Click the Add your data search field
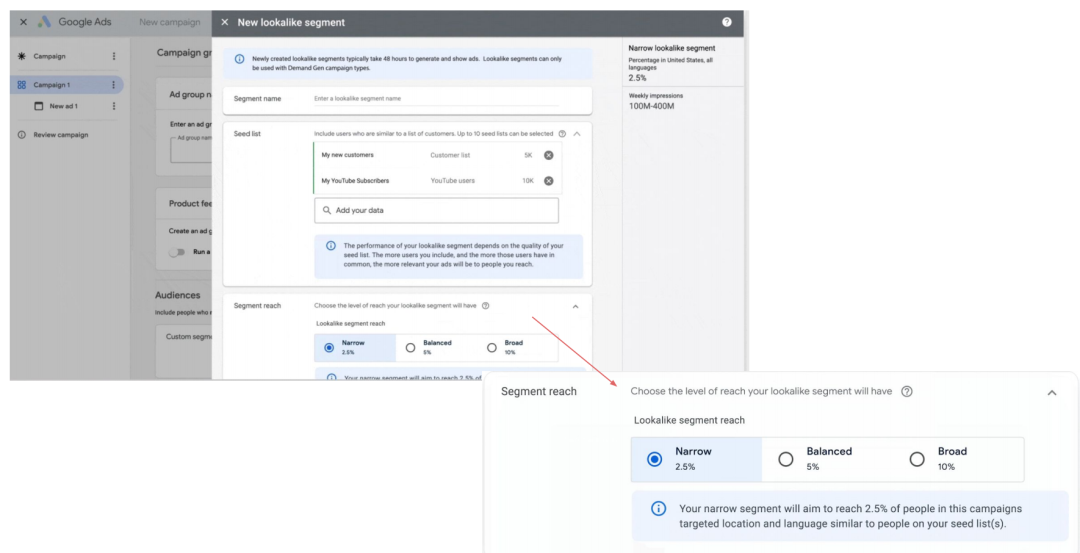Image resolution: width=1080 pixels, height=553 pixels. pos(436,210)
